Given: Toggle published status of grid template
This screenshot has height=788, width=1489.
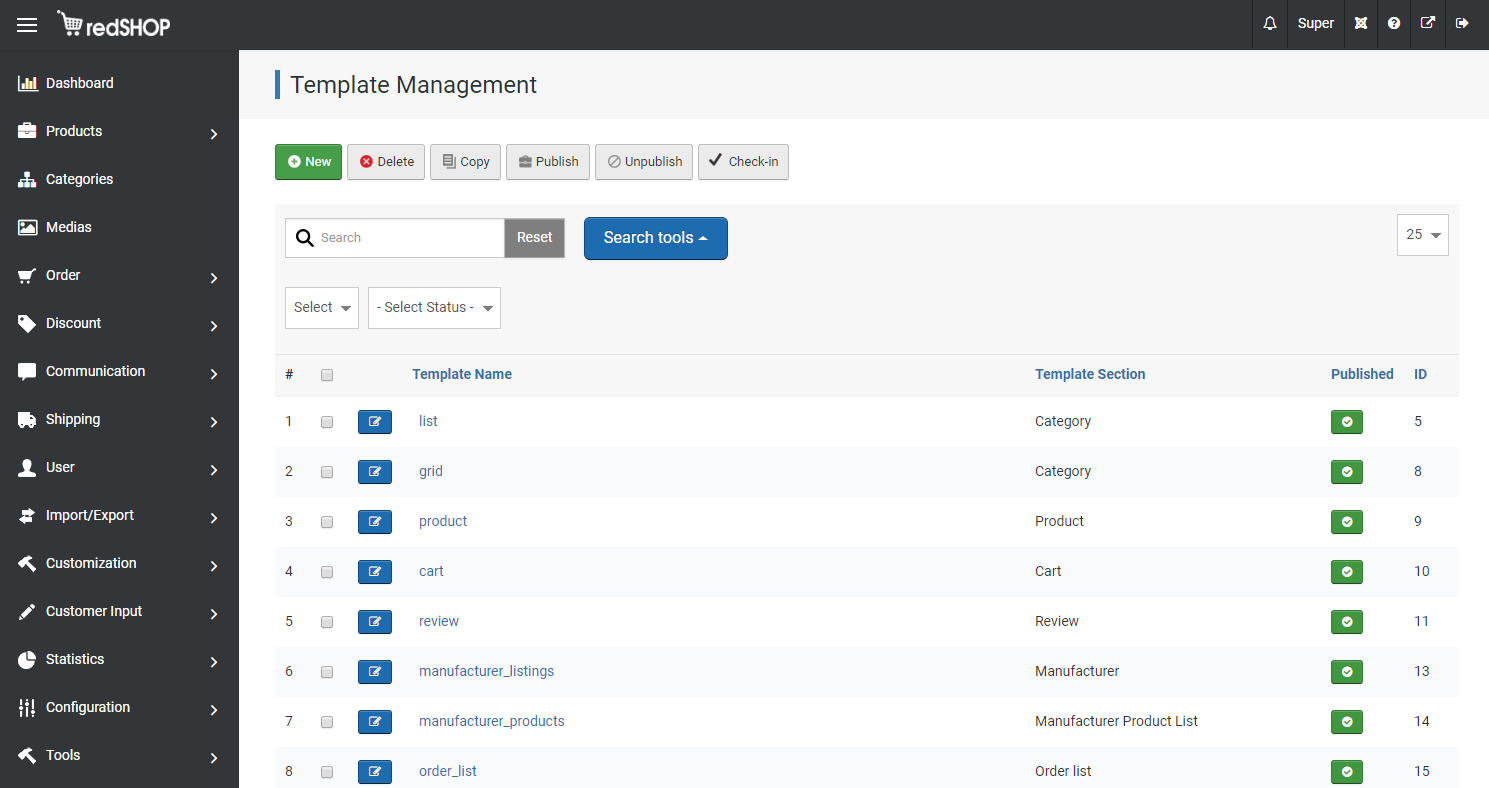Looking at the screenshot, I should (x=1347, y=472).
